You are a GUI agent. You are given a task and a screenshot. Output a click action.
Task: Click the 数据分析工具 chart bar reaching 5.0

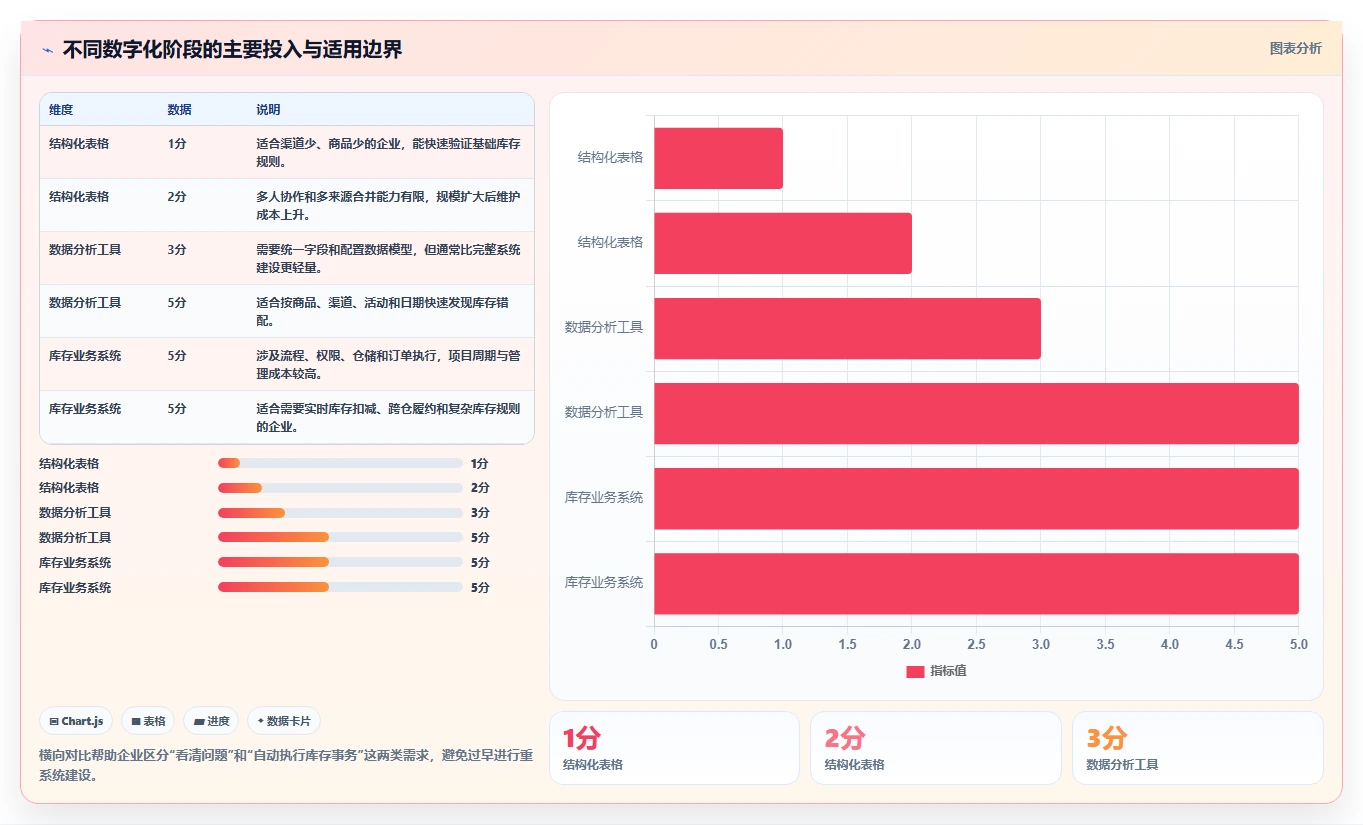coord(976,413)
